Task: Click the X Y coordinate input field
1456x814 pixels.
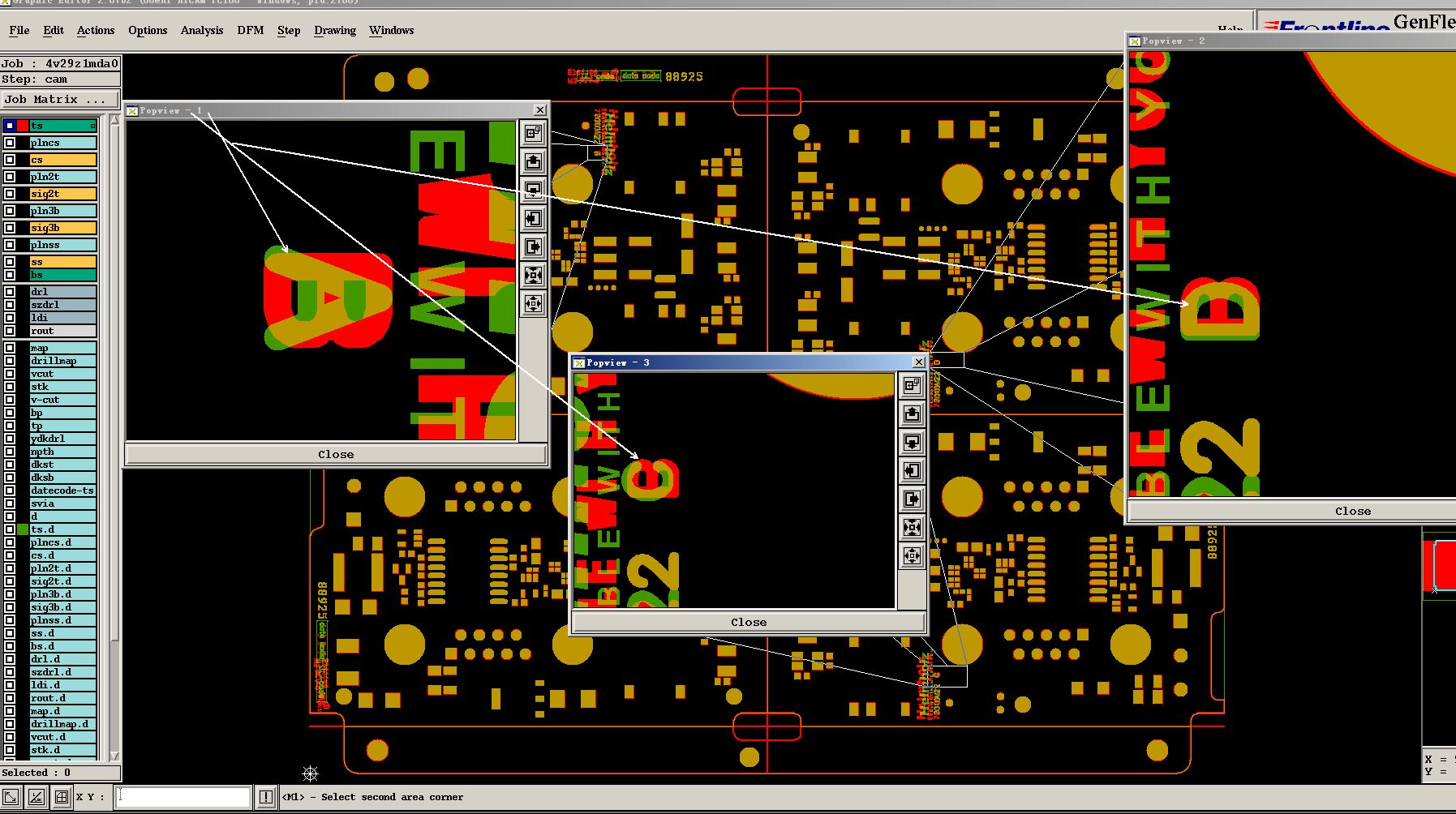Action: [183, 798]
